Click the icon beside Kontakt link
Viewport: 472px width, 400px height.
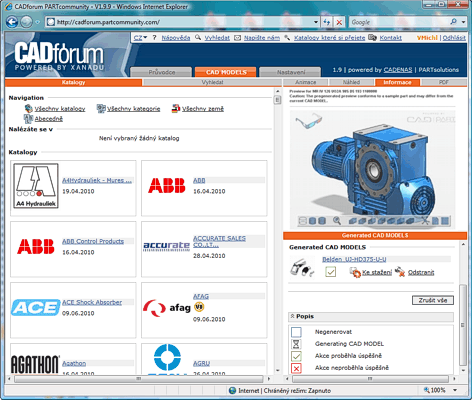373,38
